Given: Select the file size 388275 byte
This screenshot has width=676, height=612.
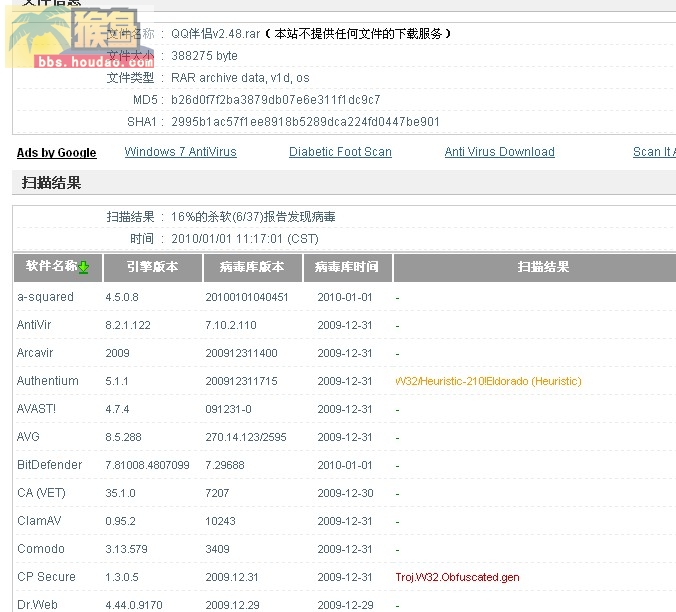Looking at the screenshot, I should [204, 56].
